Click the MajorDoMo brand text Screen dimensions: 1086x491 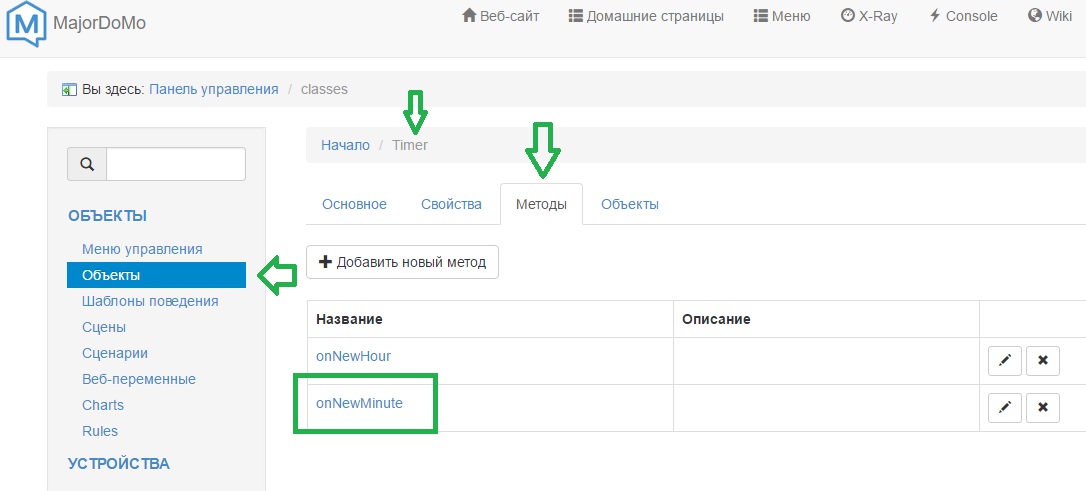[x=99, y=24]
